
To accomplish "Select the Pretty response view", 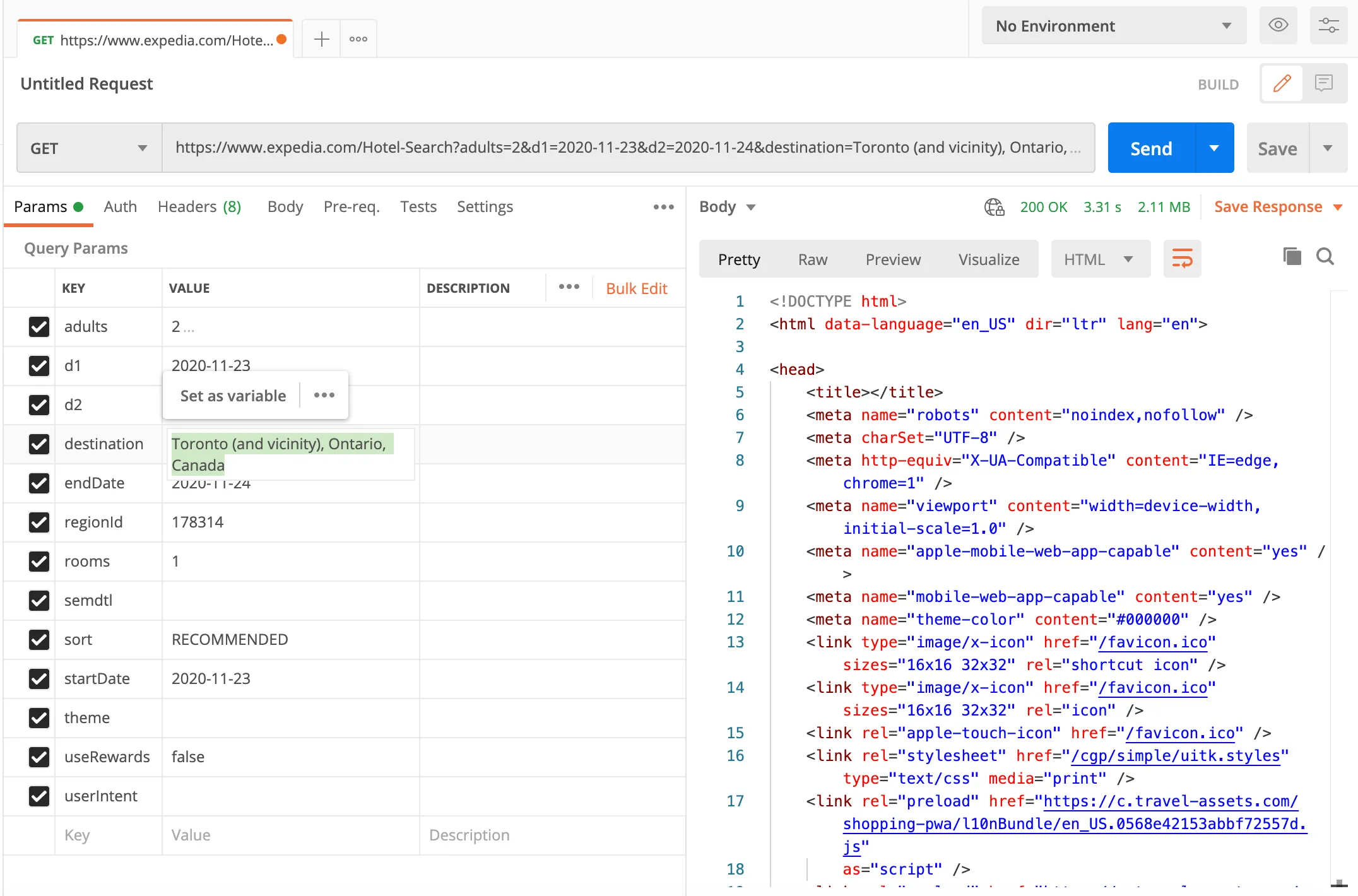I will [739, 259].
